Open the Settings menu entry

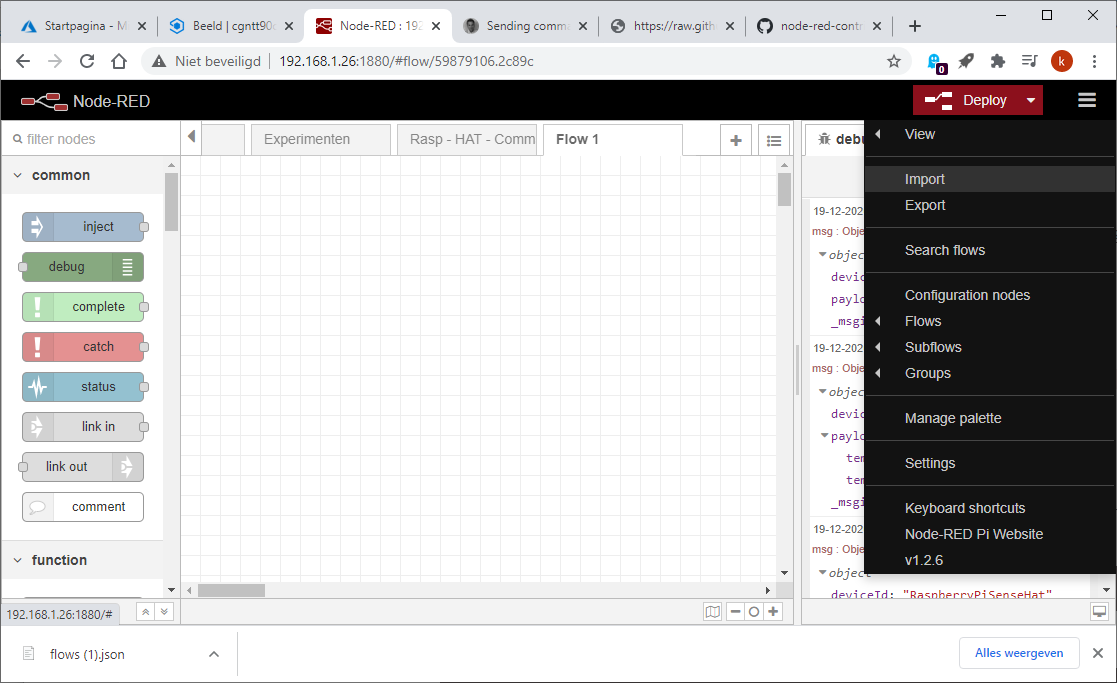tap(990, 463)
